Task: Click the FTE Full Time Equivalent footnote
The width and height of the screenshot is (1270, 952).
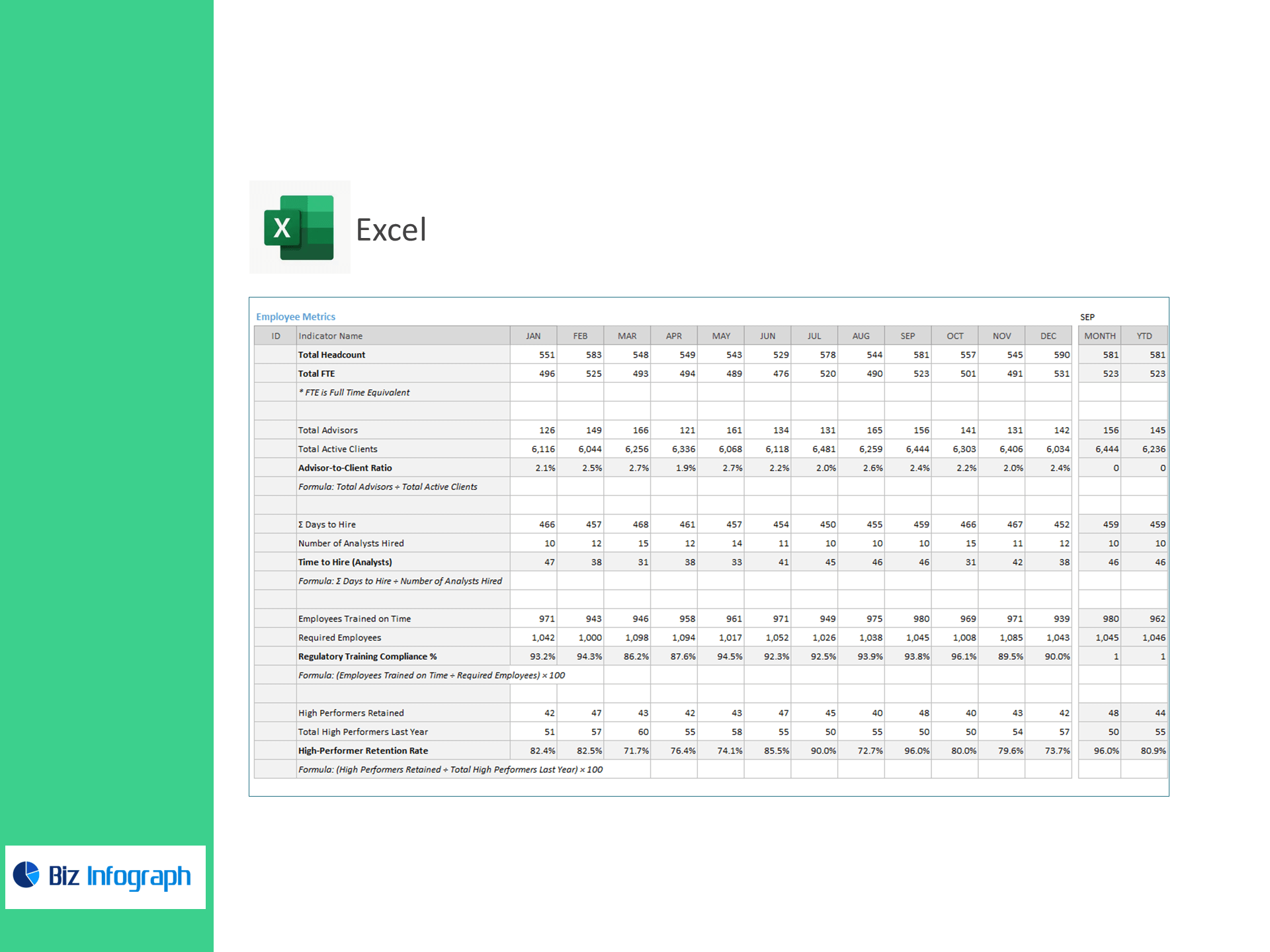Action: [x=354, y=393]
